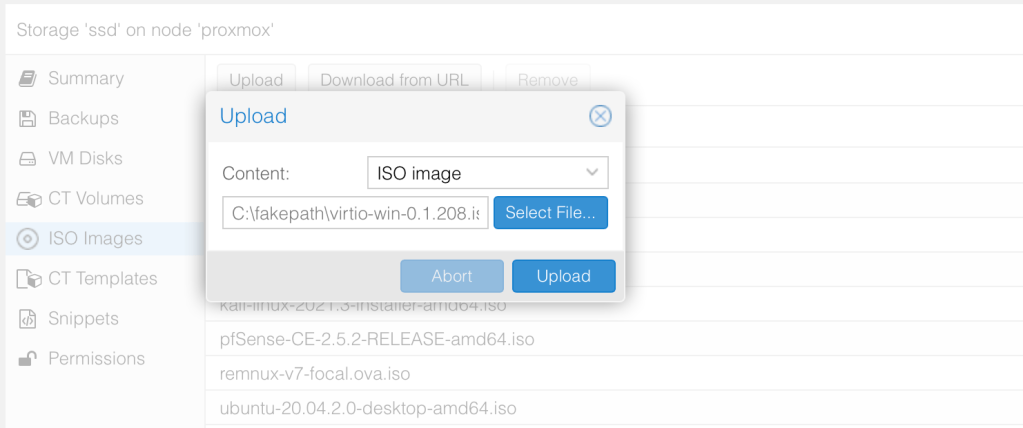The width and height of the screenshot is (1023, 428).
Task: Click the Abort button
Action: (451, 276)
